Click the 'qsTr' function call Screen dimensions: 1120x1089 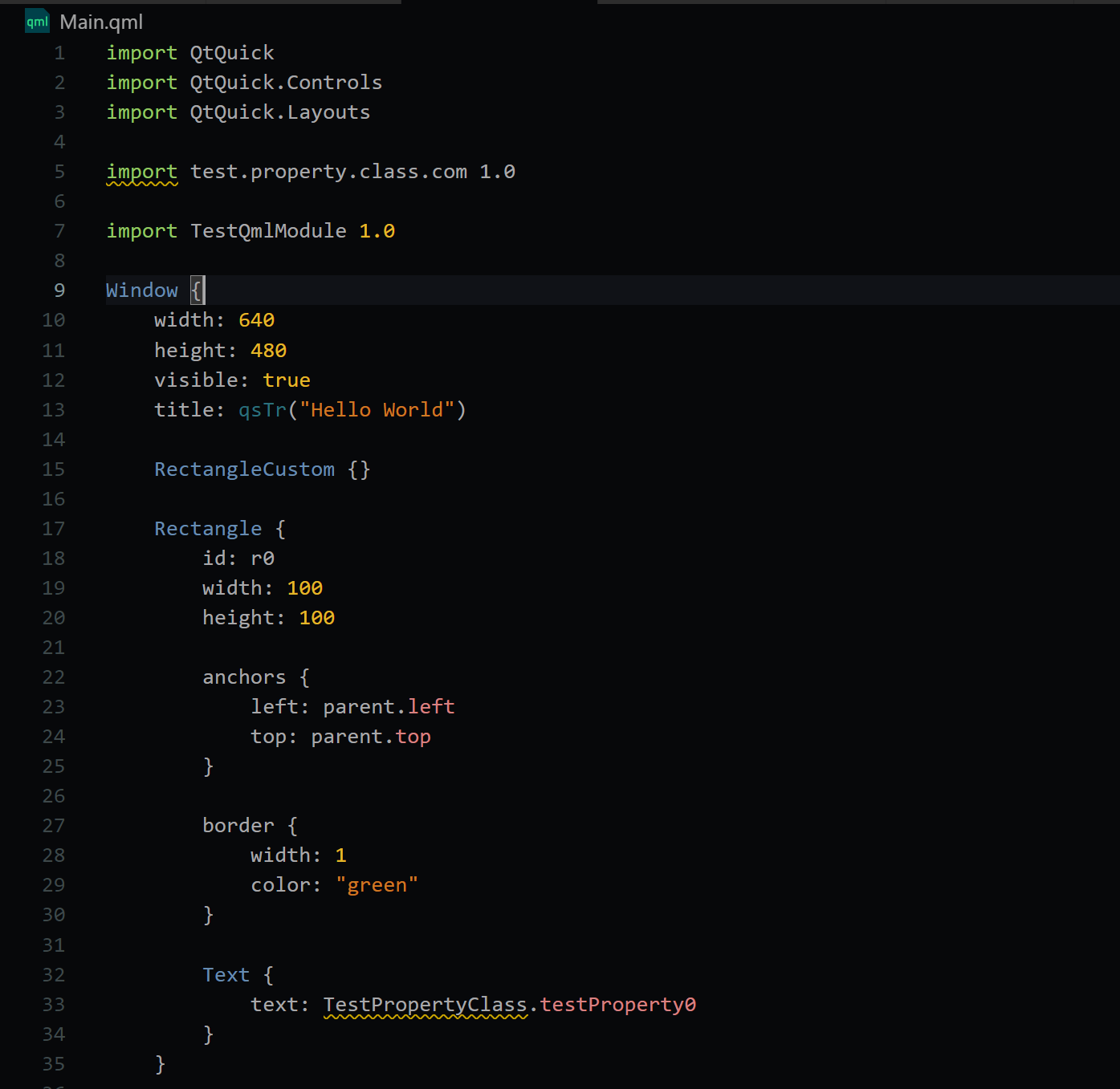click(263, 410)
